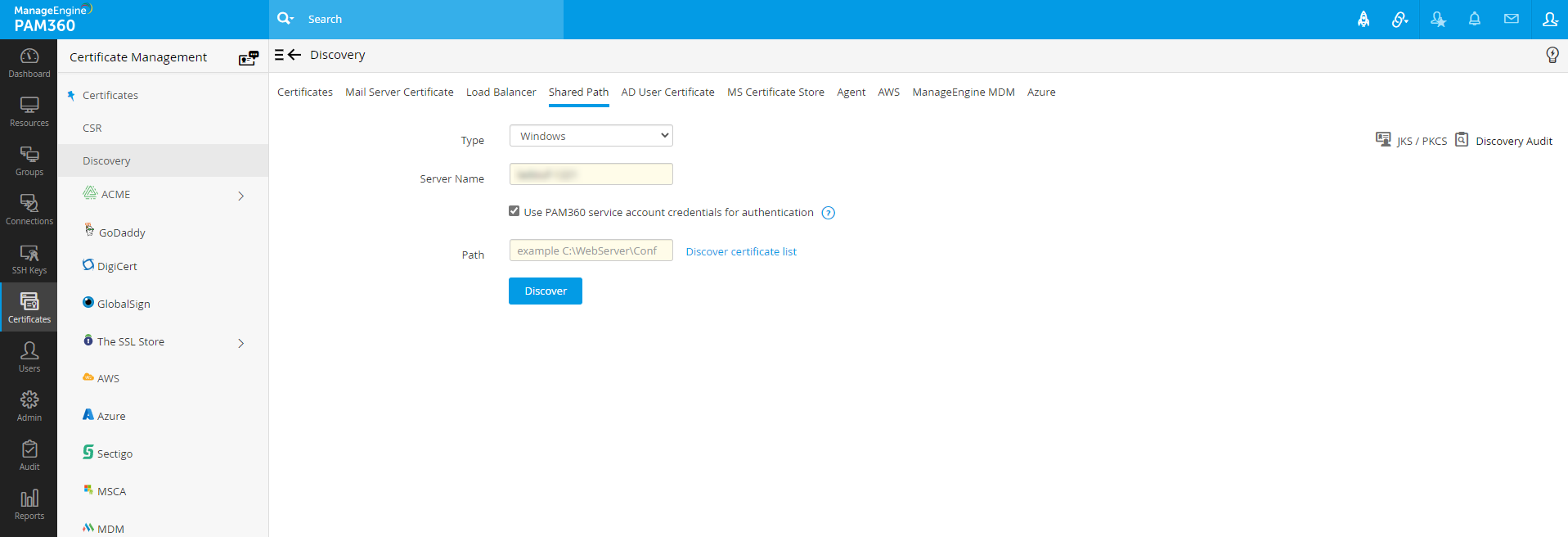The width and height of the screenshot is (1568, 537).
Task: Open Connections in the sidebar
Action: click(29, 210)
